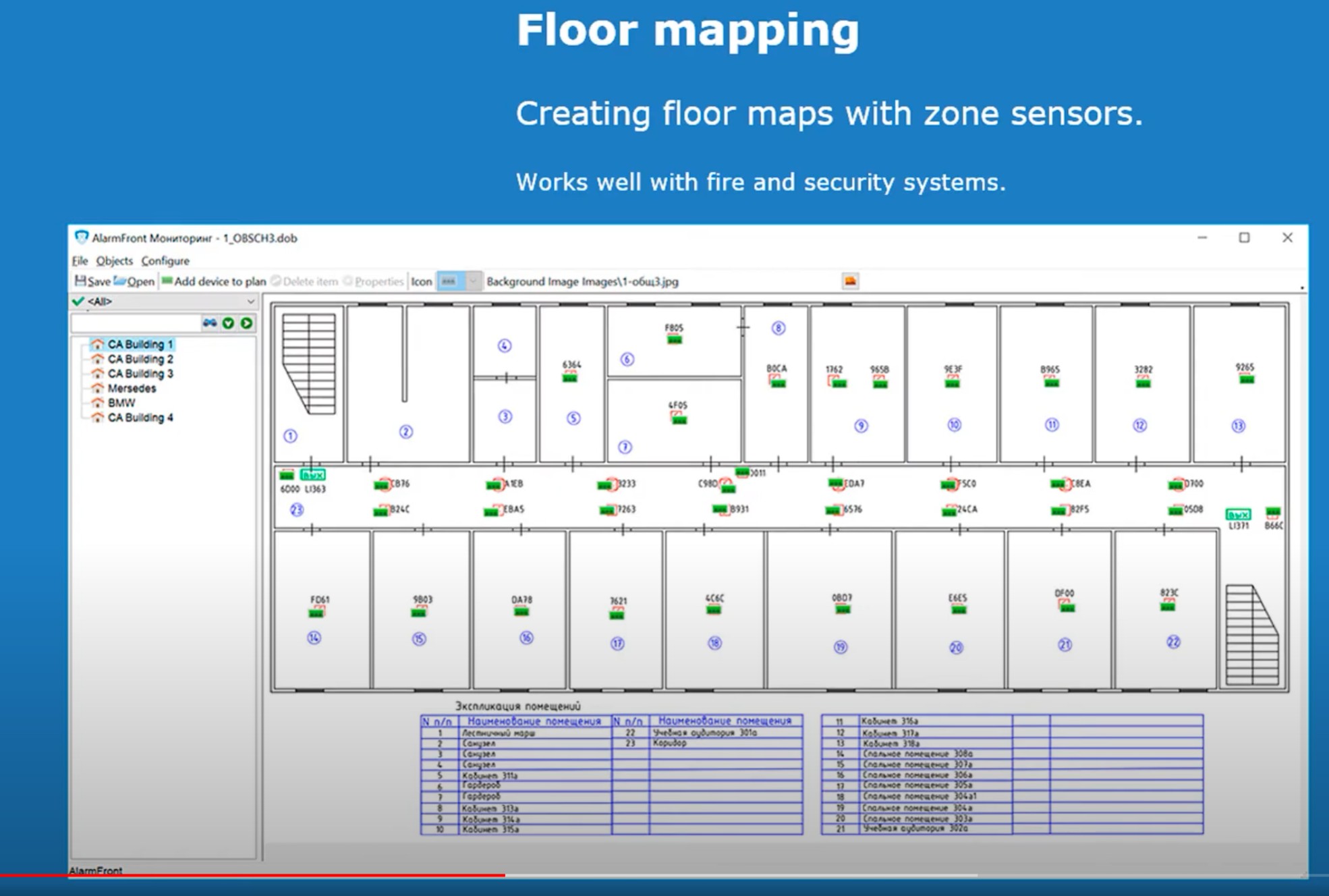Select corridor sensor B24C
Screen dimensions: 1329x896
(382, 510)
